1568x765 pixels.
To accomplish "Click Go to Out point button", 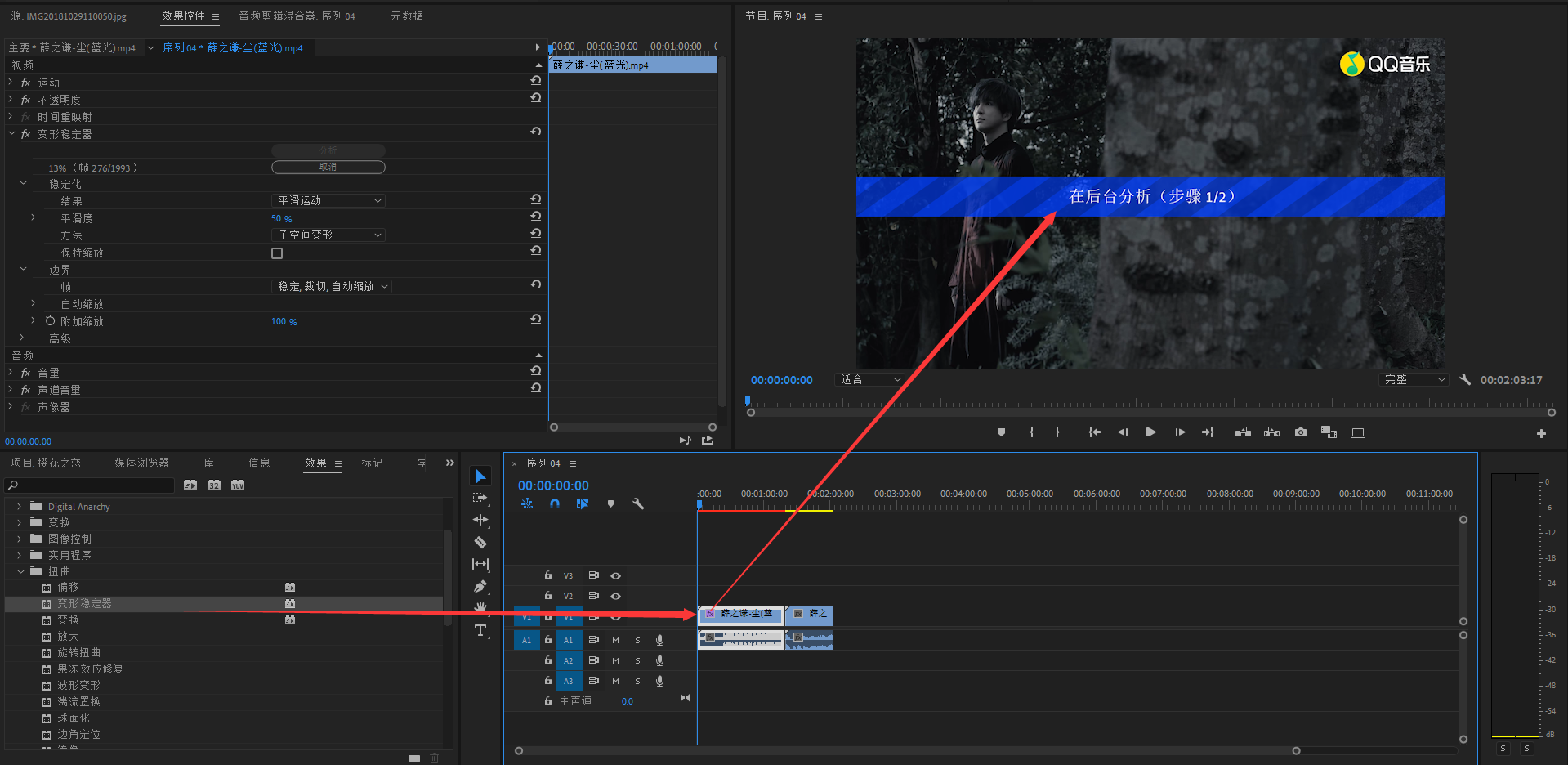I will tap(1208, 432).
